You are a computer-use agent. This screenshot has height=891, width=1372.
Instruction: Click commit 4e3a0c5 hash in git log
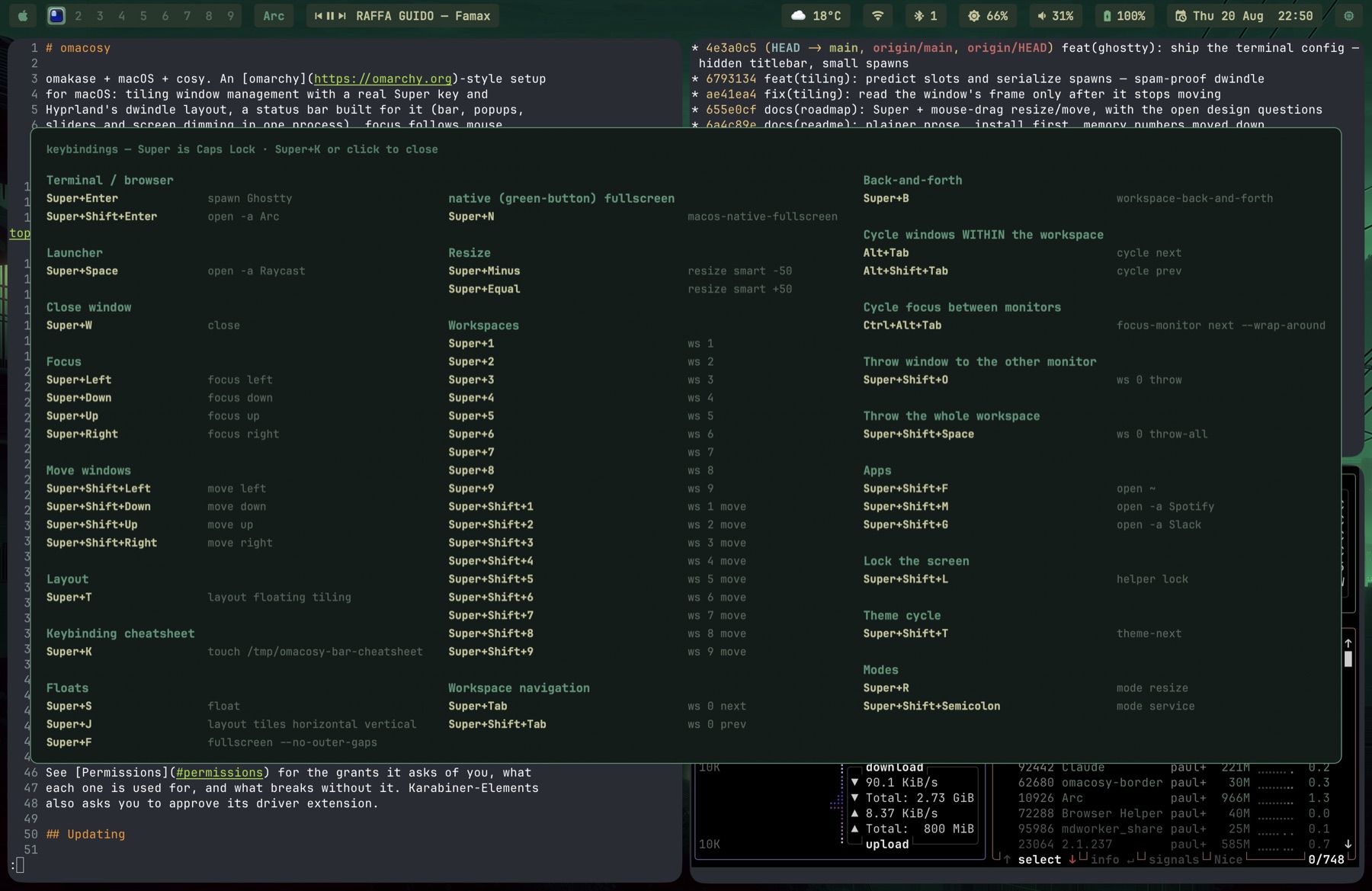click(731, 47)
